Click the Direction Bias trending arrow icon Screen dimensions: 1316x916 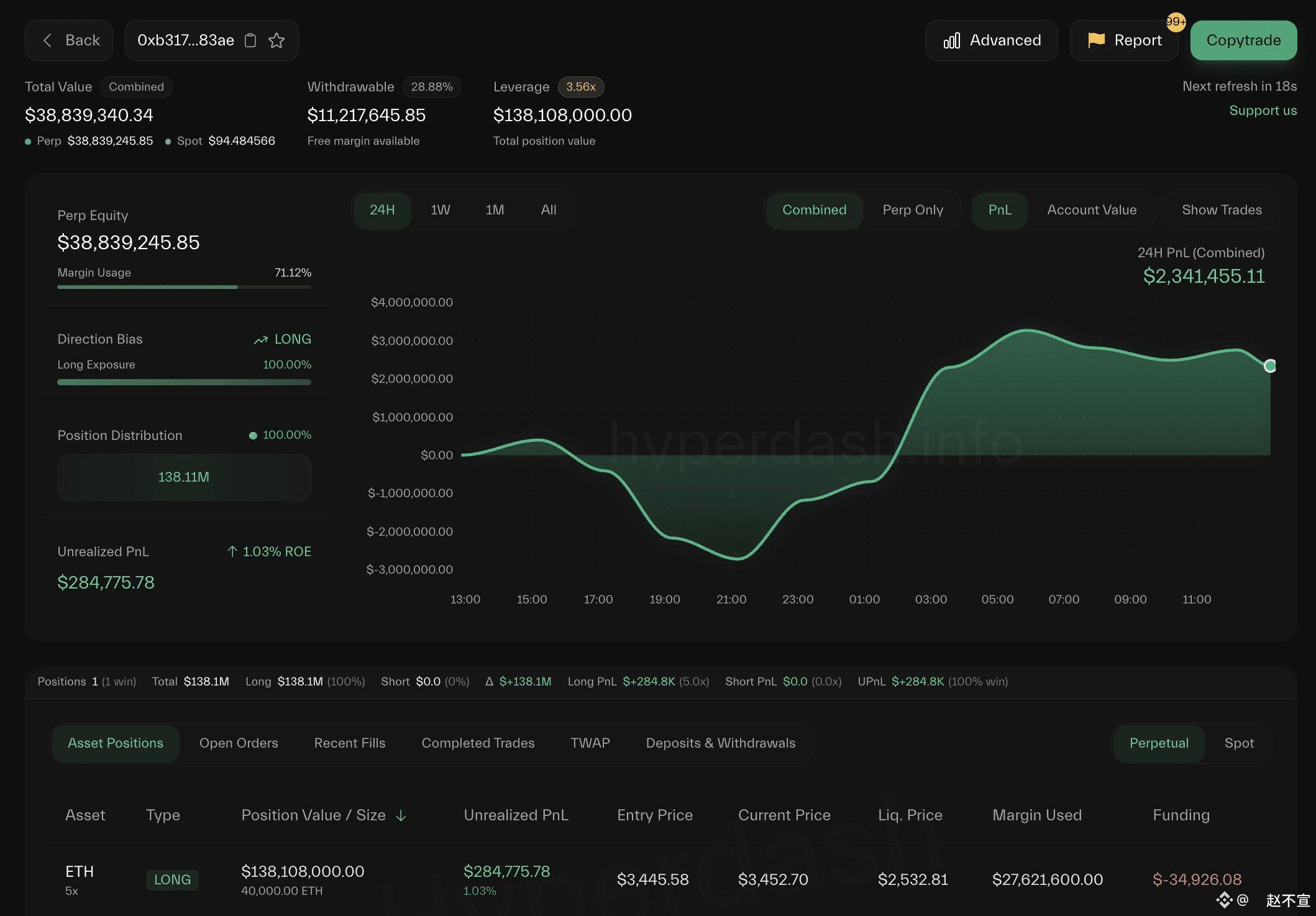(x=260, y=339)
